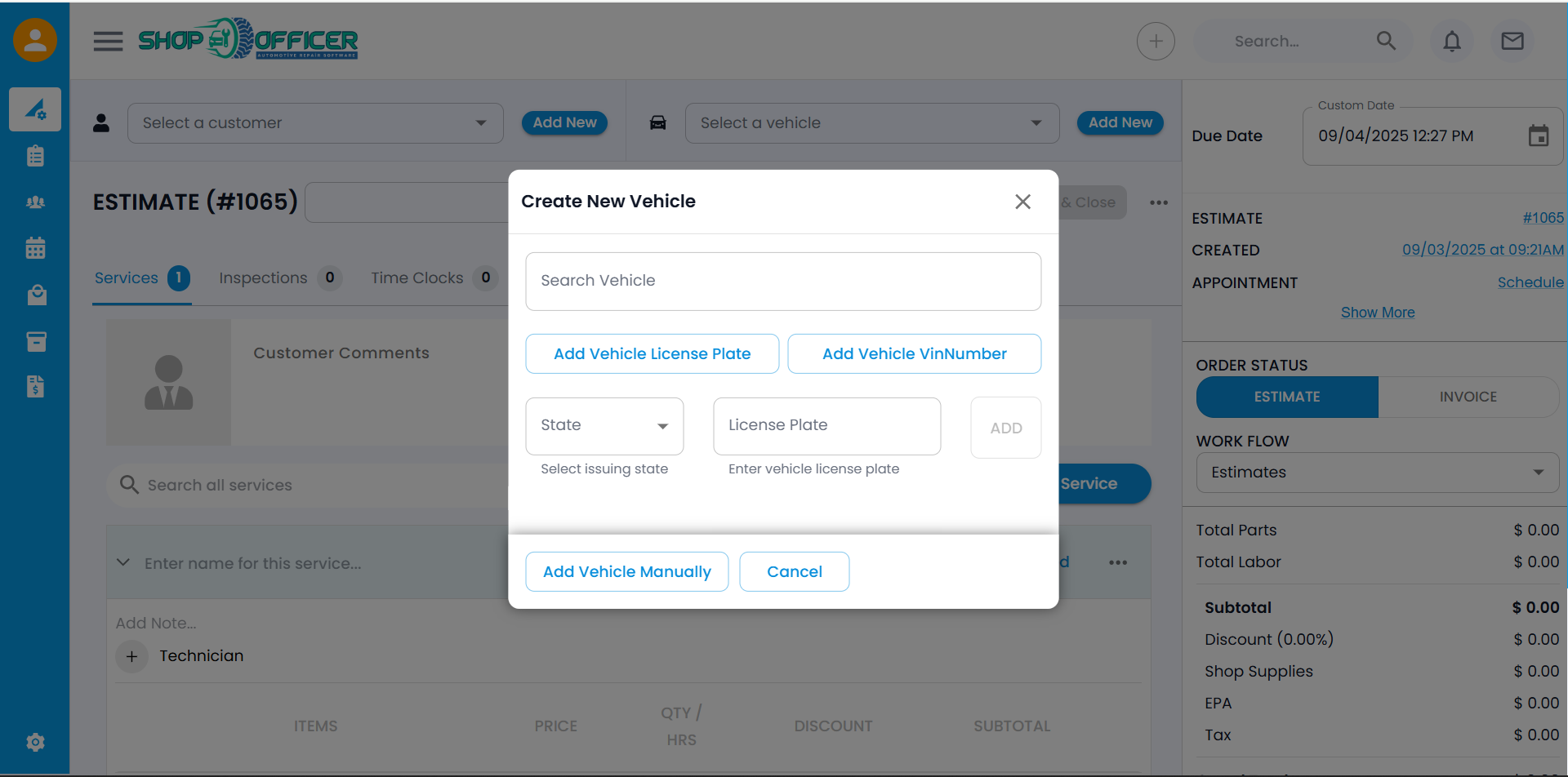Click Add Vehicle Manually button

[626, 572]
